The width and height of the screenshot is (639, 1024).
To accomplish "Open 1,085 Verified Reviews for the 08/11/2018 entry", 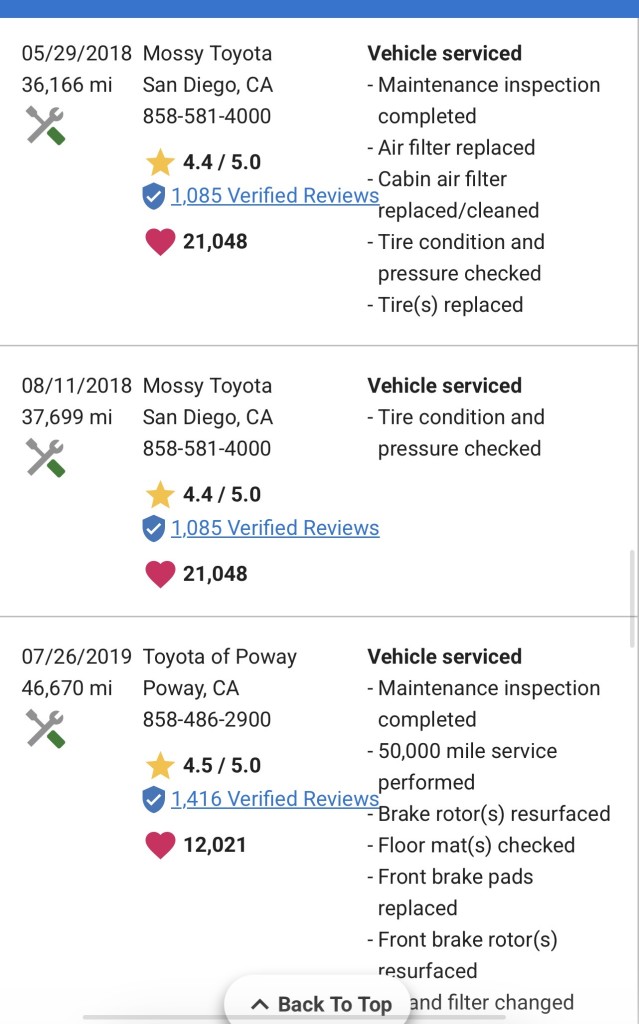I will tap(275, 528).
